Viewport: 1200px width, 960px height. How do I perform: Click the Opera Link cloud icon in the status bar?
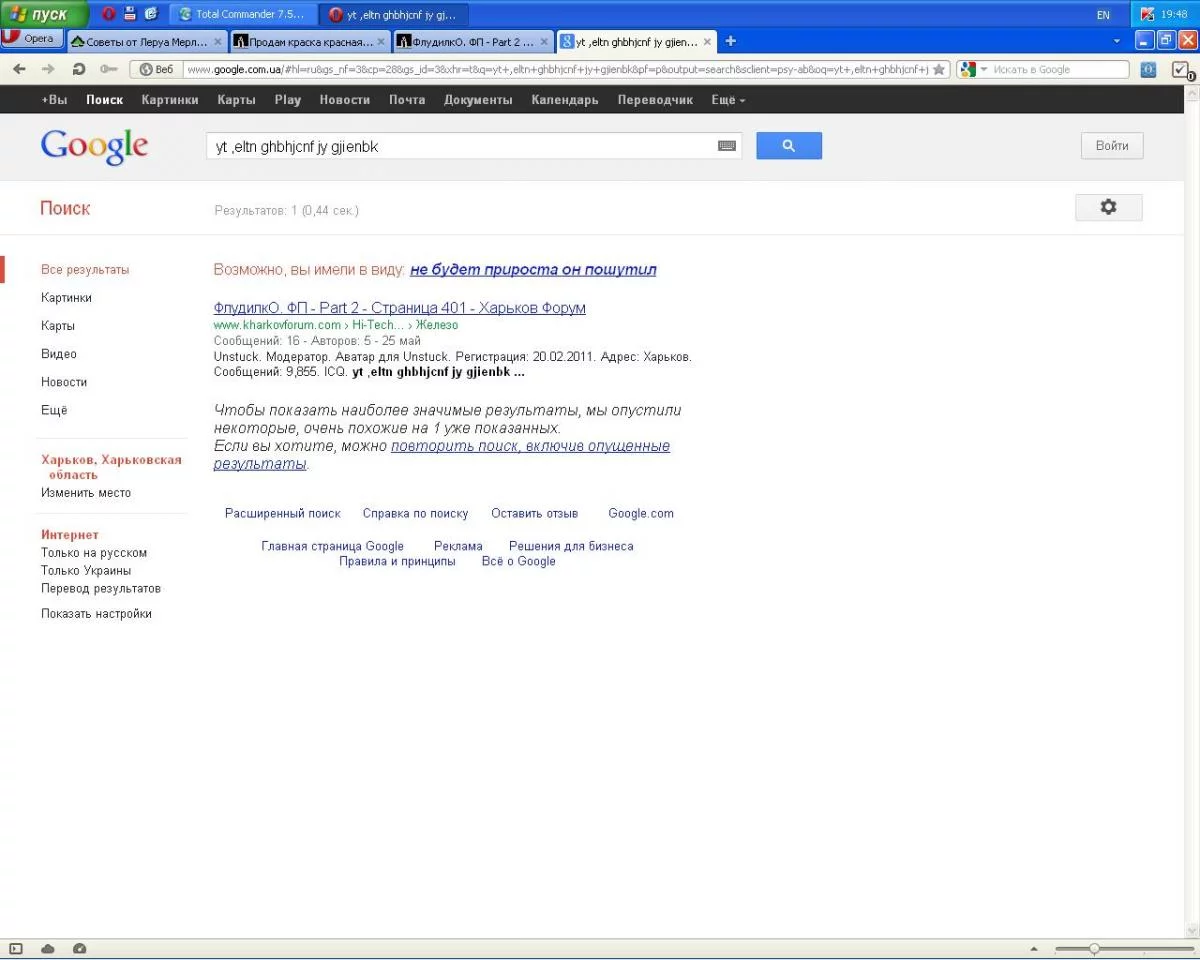pos(48,948)
